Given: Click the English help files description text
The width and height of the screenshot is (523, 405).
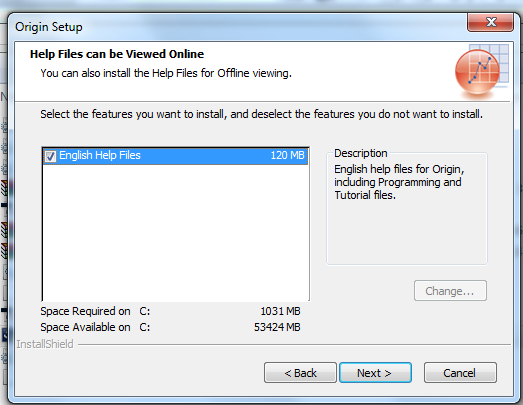Looking at the screenshot, I should (399, 182).
